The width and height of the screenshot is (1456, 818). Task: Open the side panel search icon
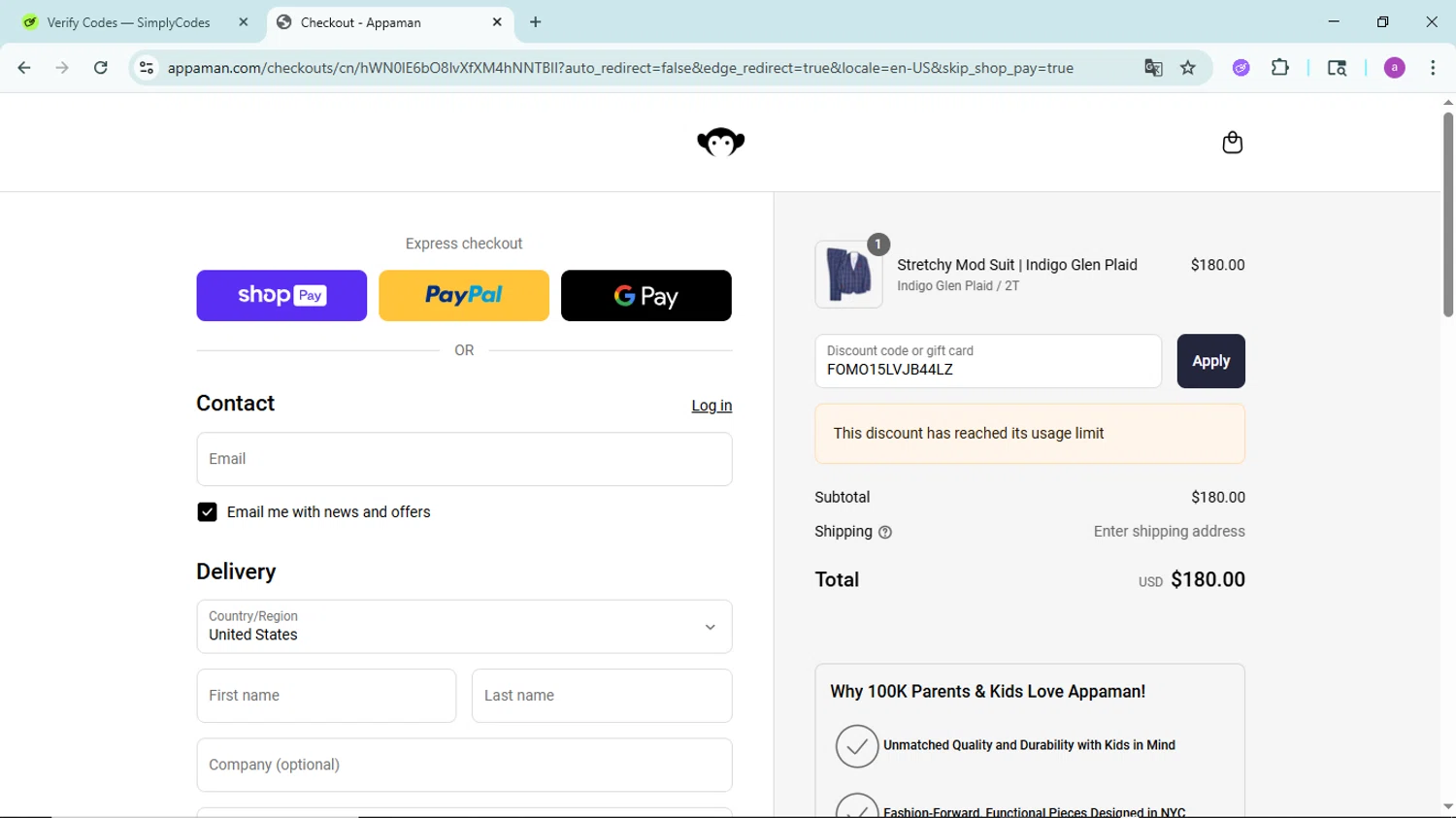1337,68
